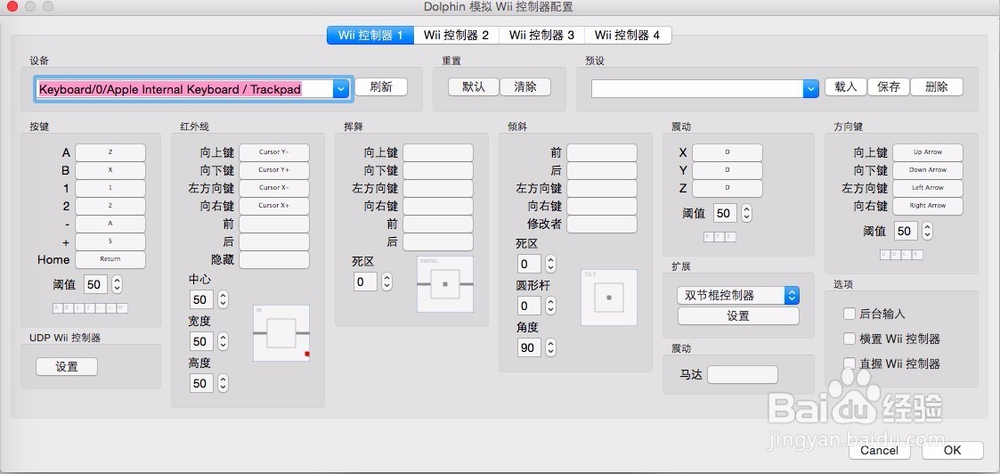The width and height of the screenshot is (1000, 474).
Task: Click the A button mapping field (Z)
Action: [x=110, y=152]
